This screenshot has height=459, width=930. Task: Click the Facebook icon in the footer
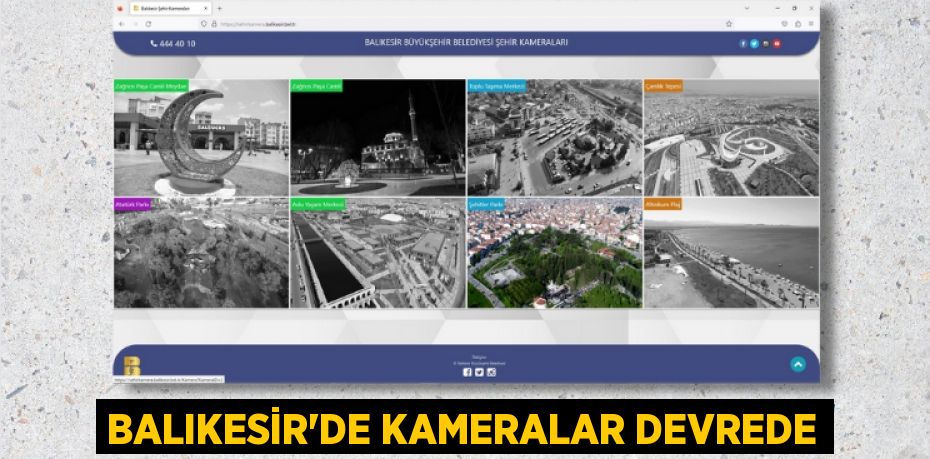tap(467, 372)
